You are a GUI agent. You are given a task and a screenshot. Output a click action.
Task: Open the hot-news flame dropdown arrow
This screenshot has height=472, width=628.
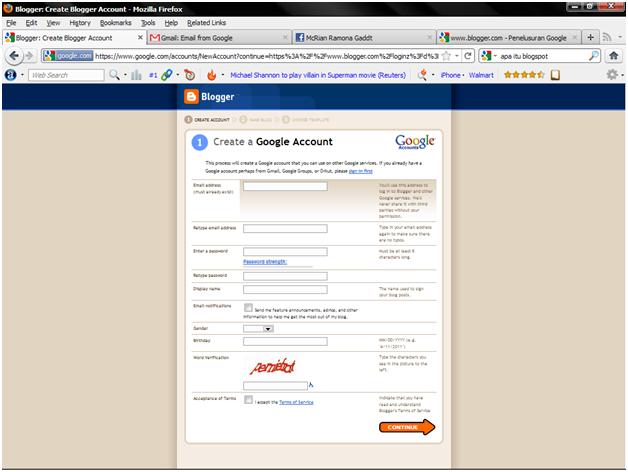[x=223, y=75]
